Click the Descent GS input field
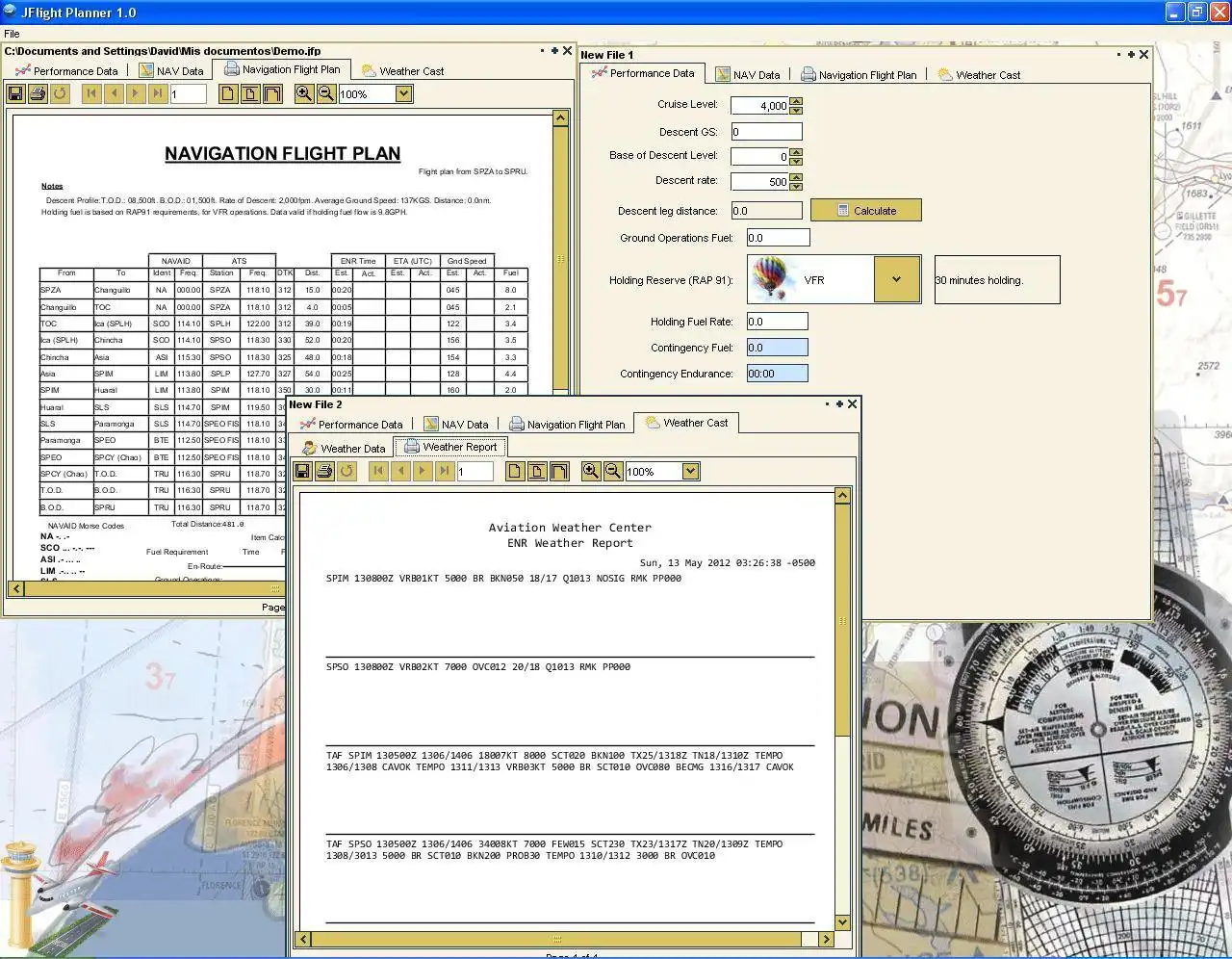The width and height of the screenshot is (1232, 959). [x=766, y=132]
